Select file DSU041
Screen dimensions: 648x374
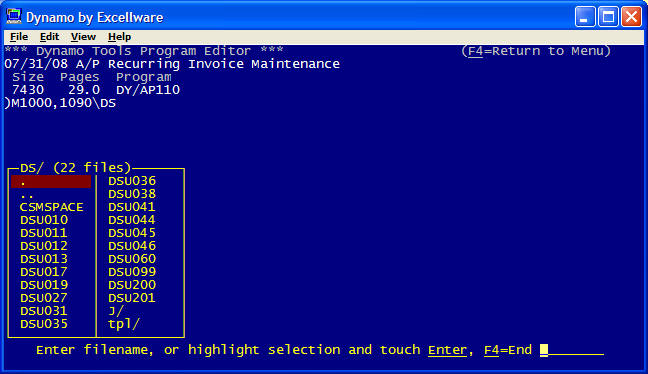pyautogui.click(x=132, y=207)
